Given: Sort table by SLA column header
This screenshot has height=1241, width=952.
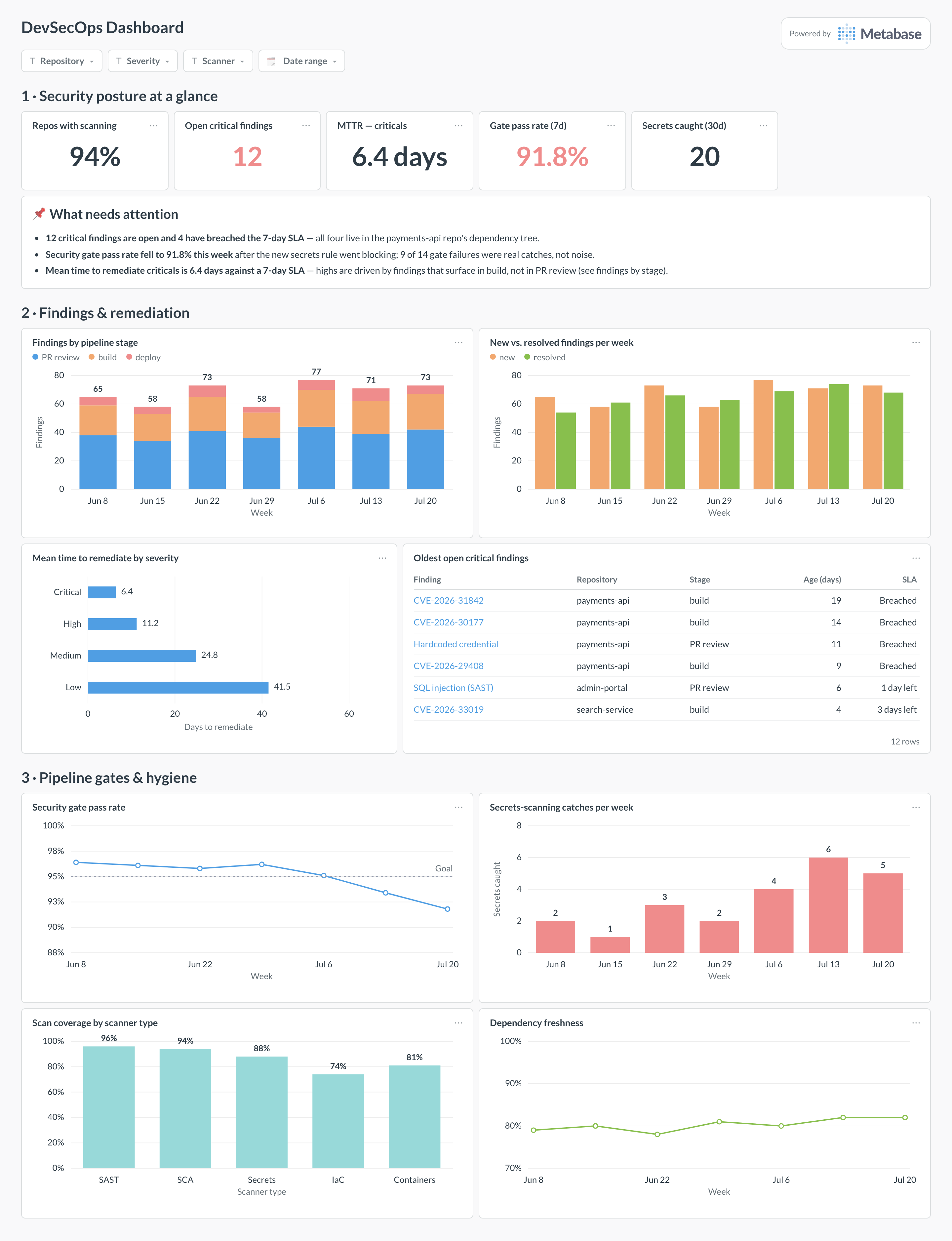Looking at the screenshot, I should 909,580.
